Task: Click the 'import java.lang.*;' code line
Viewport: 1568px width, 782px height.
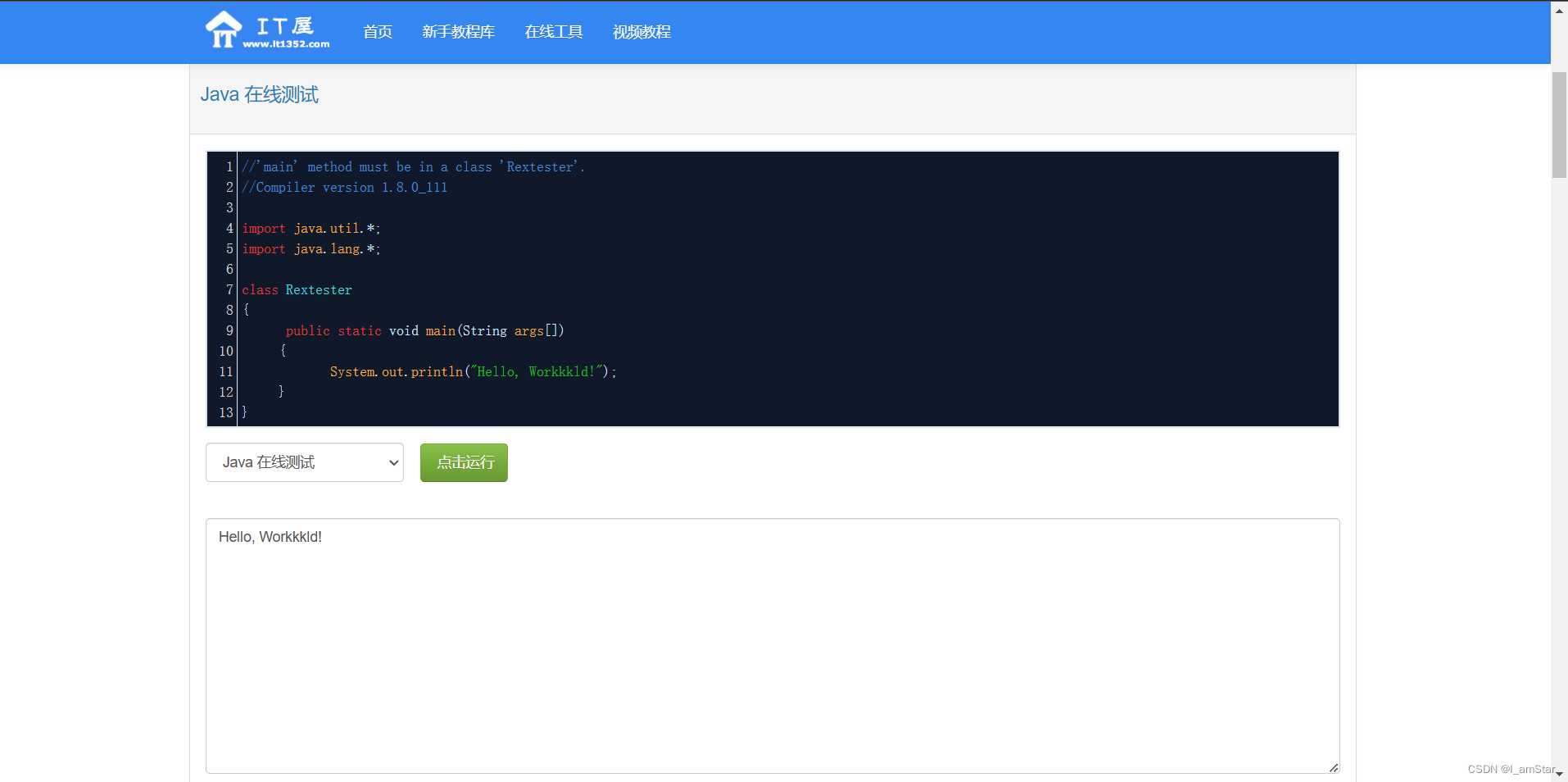Action: point(311,248)
